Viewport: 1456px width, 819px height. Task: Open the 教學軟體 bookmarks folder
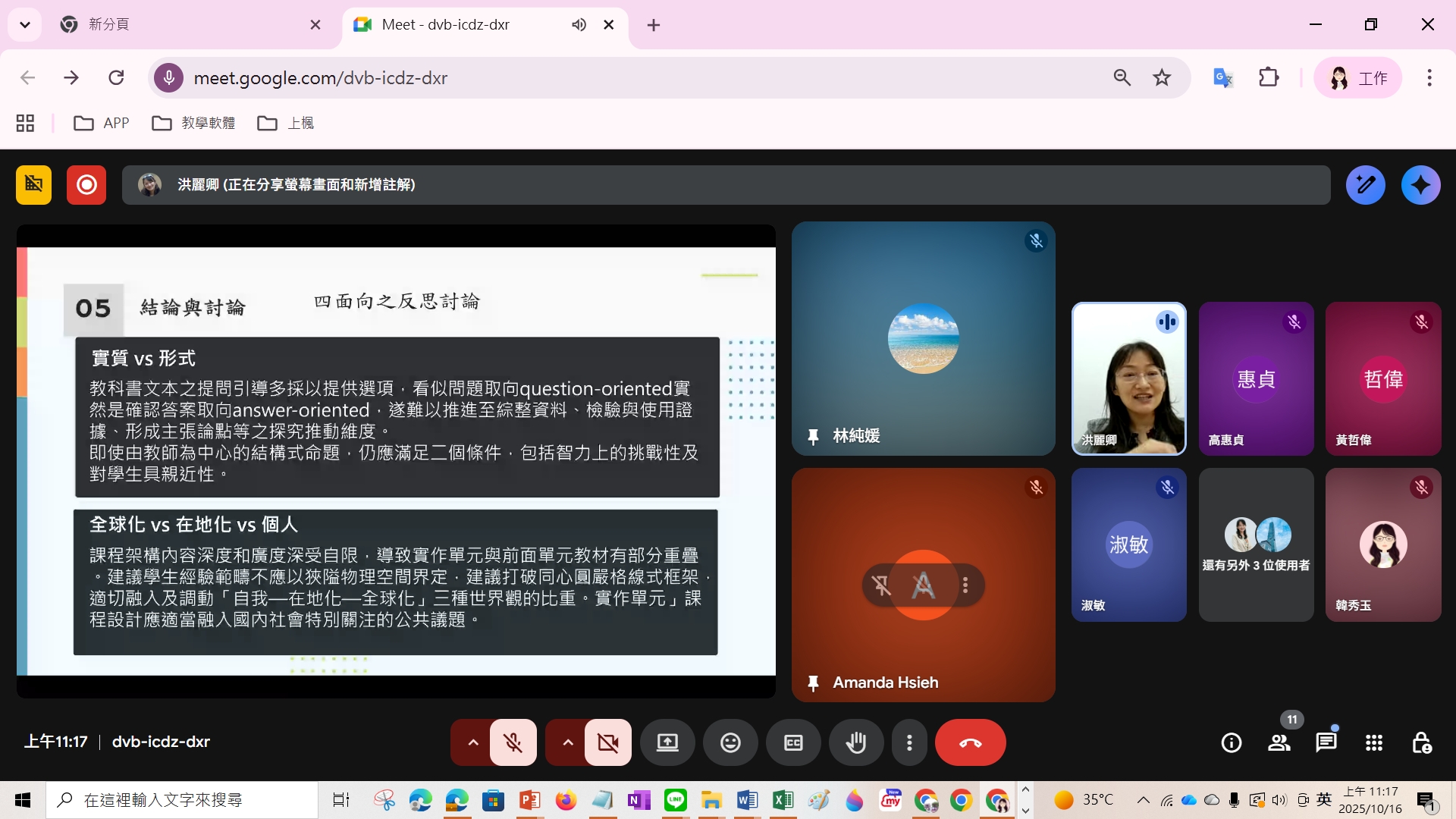coord(194,123)
